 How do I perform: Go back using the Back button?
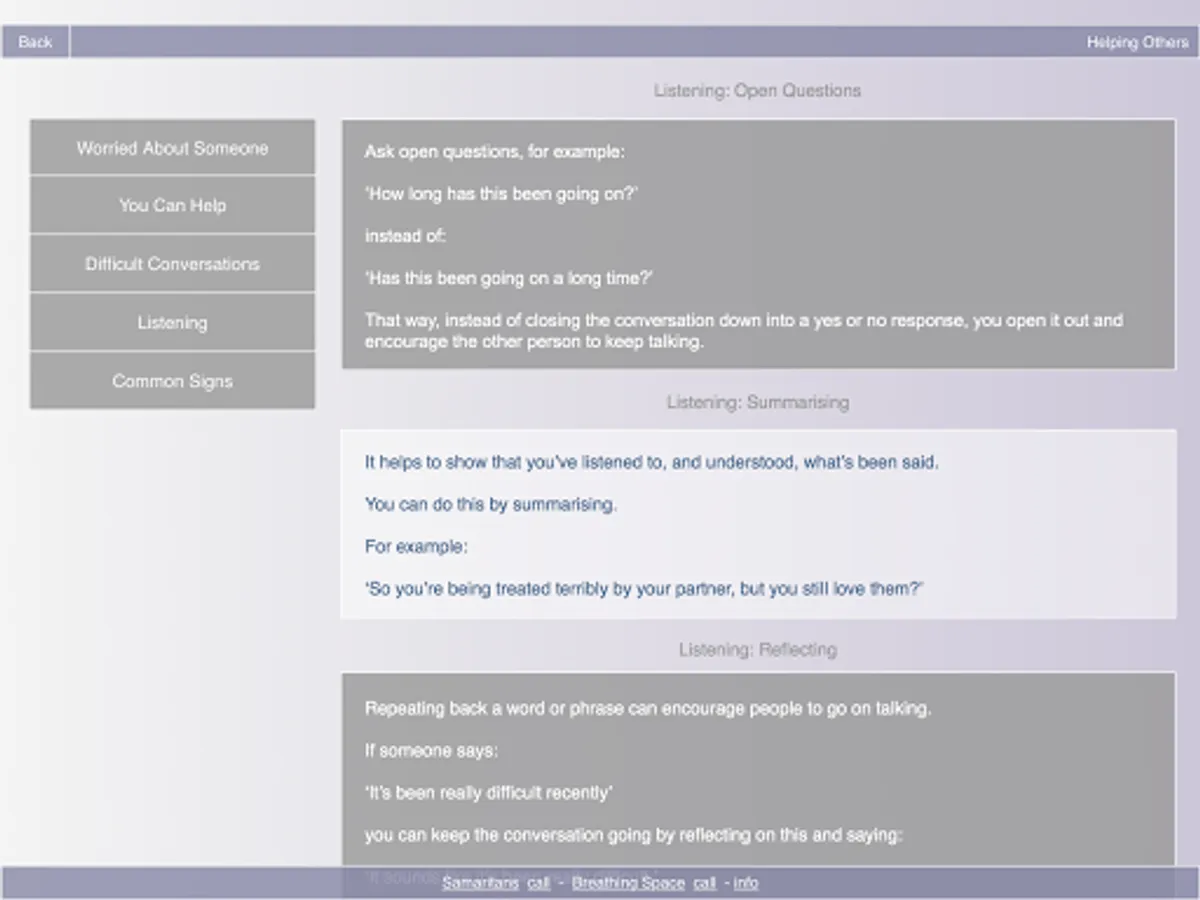coord(35,42)
